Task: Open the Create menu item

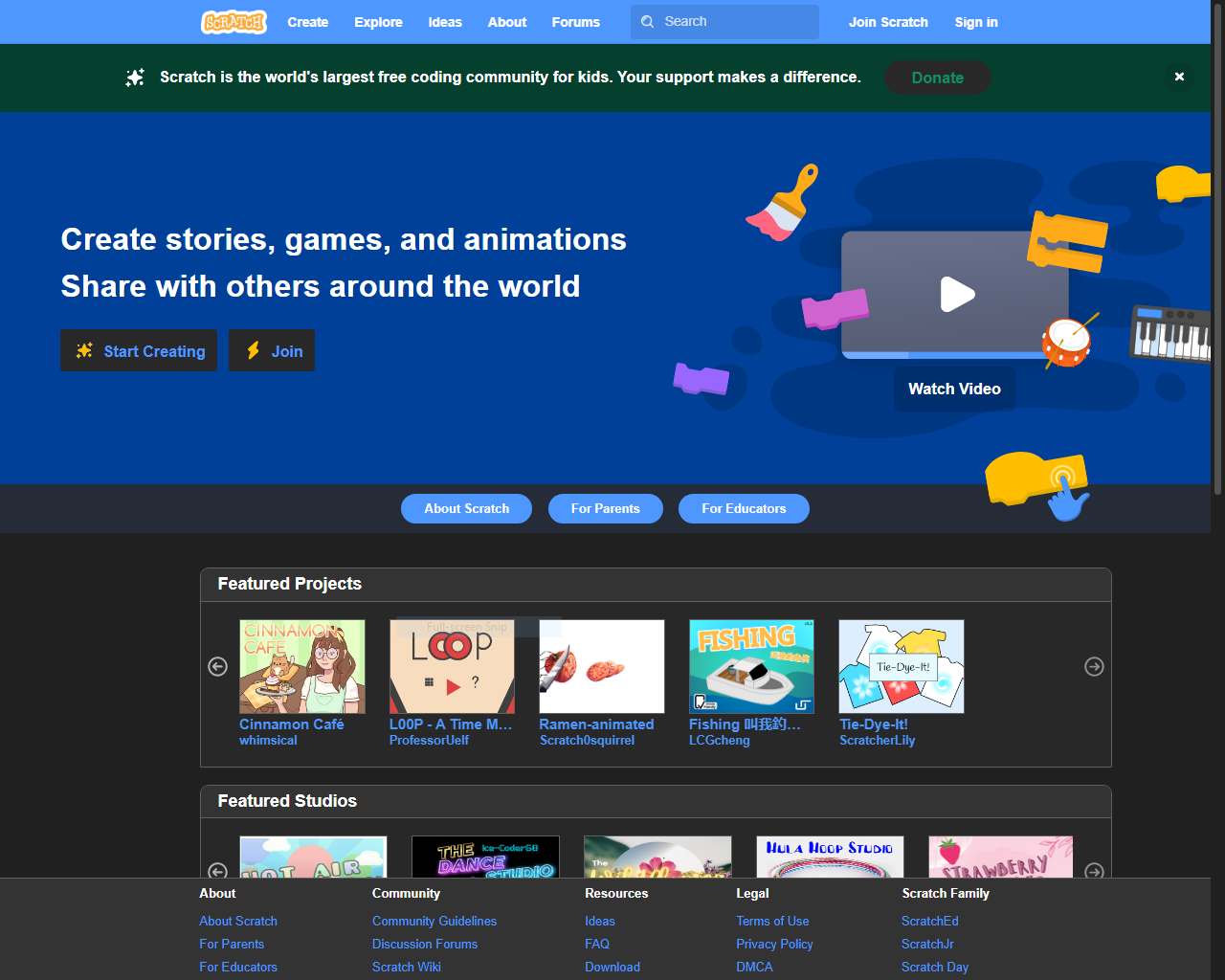Action: (x=308, y=22)
